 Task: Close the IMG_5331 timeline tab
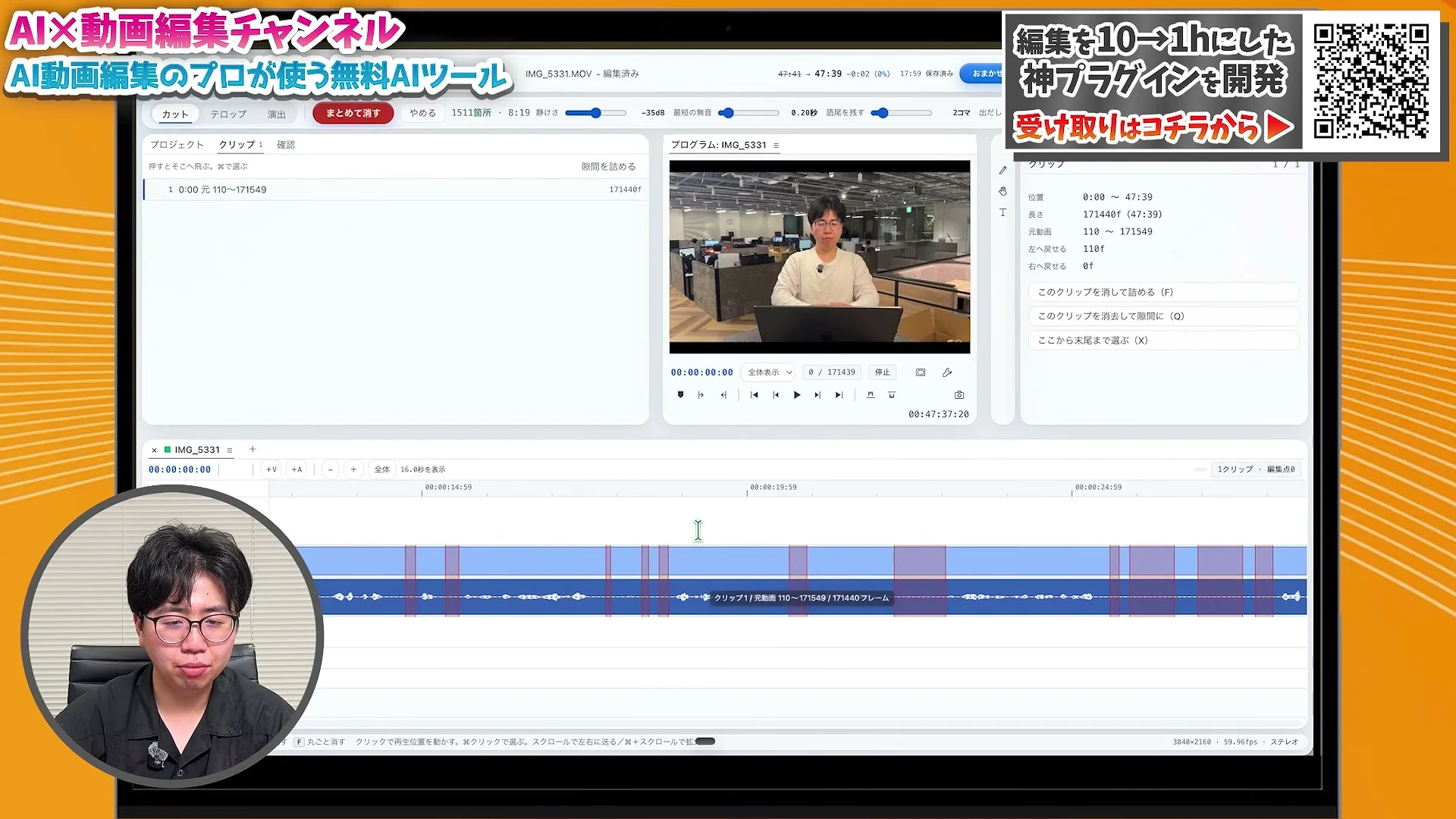pos(154,450)
